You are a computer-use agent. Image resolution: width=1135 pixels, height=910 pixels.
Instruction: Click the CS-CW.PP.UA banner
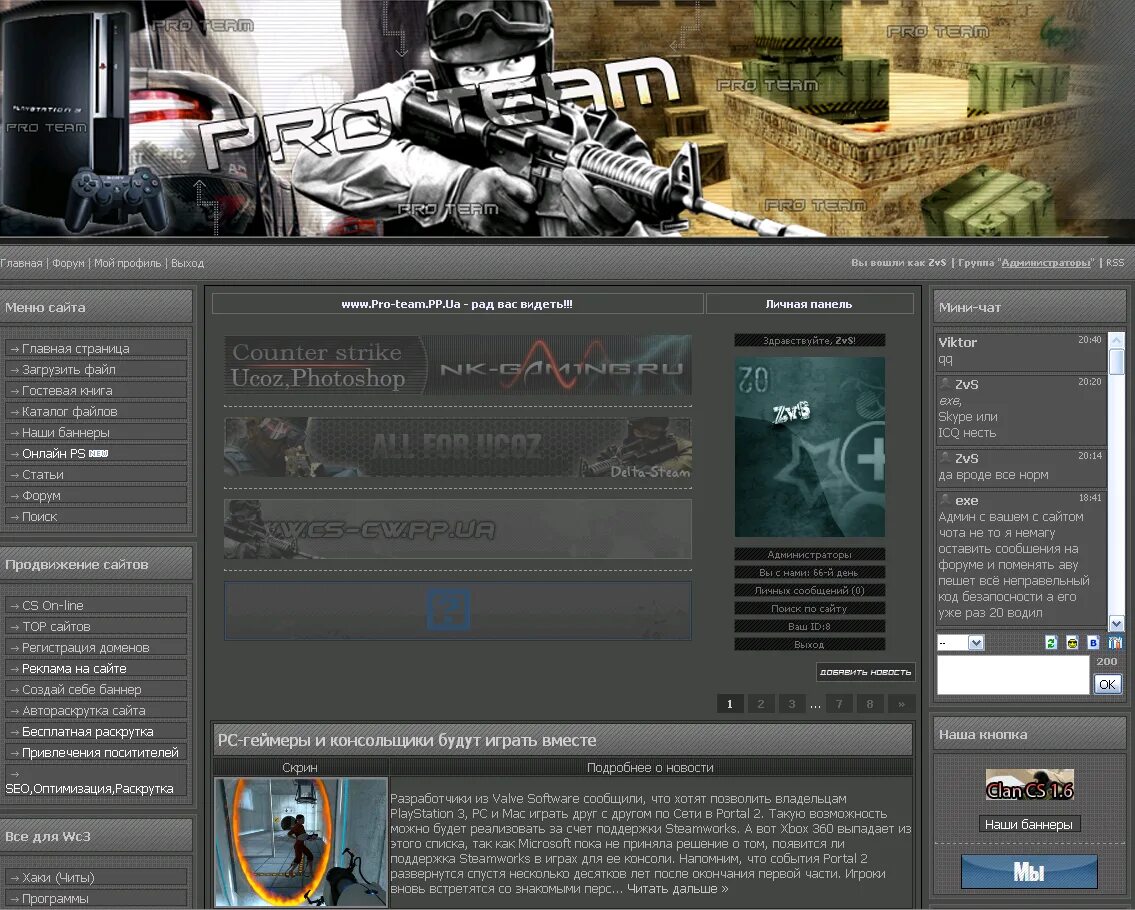pos(457,529)
